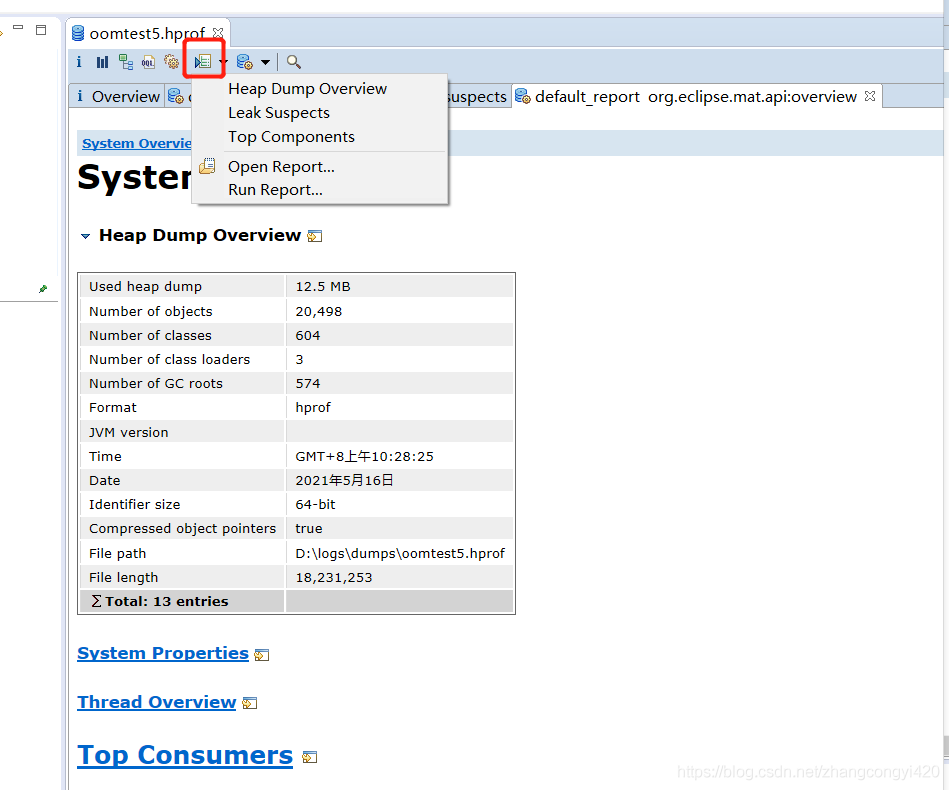The height and width of the screenshot is (790, 949).
Task: Click the Open Query Browser icon
Action: click(244, 62)
